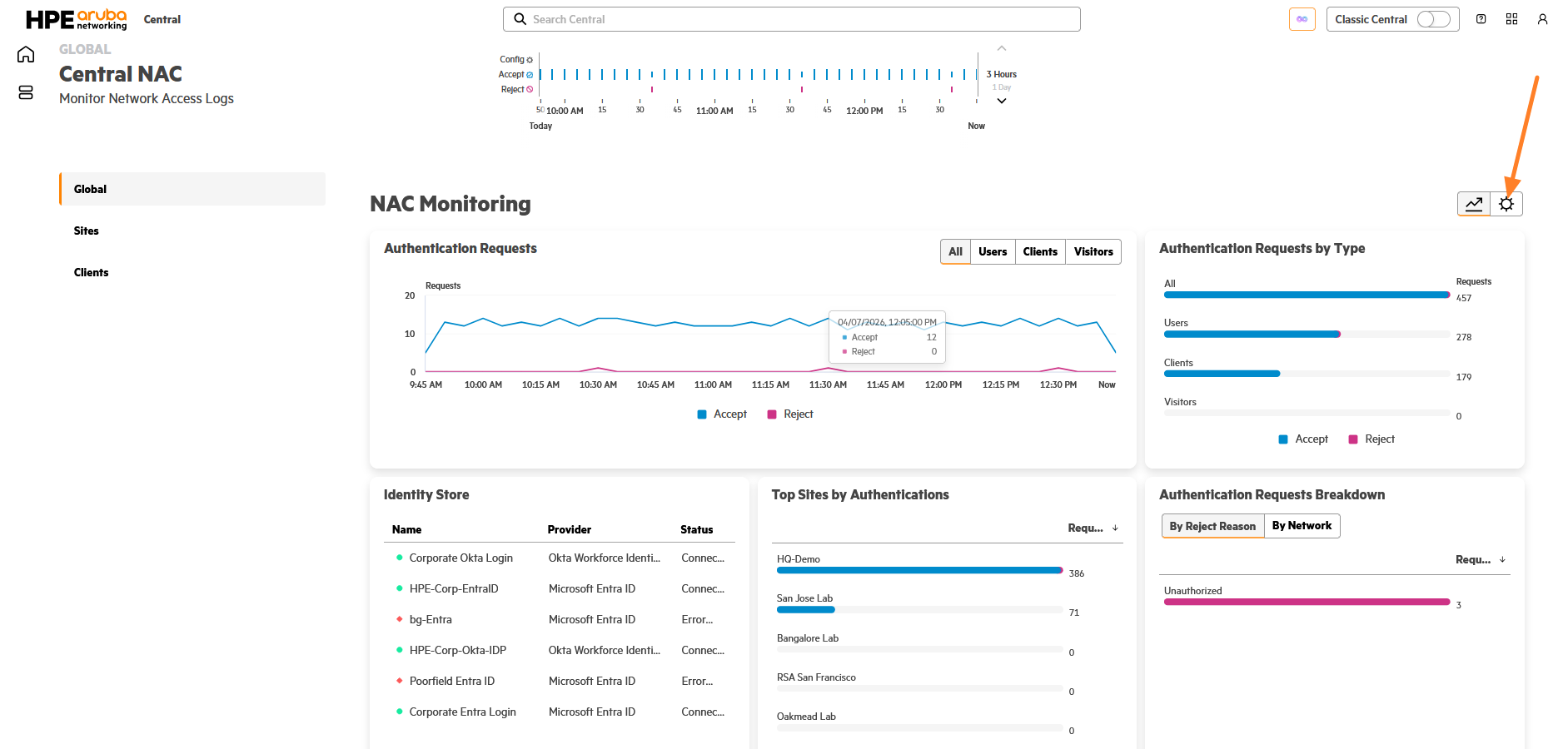Collapse the timeline with the up chevron
Screen dimensions: 1568x749
1002,48
